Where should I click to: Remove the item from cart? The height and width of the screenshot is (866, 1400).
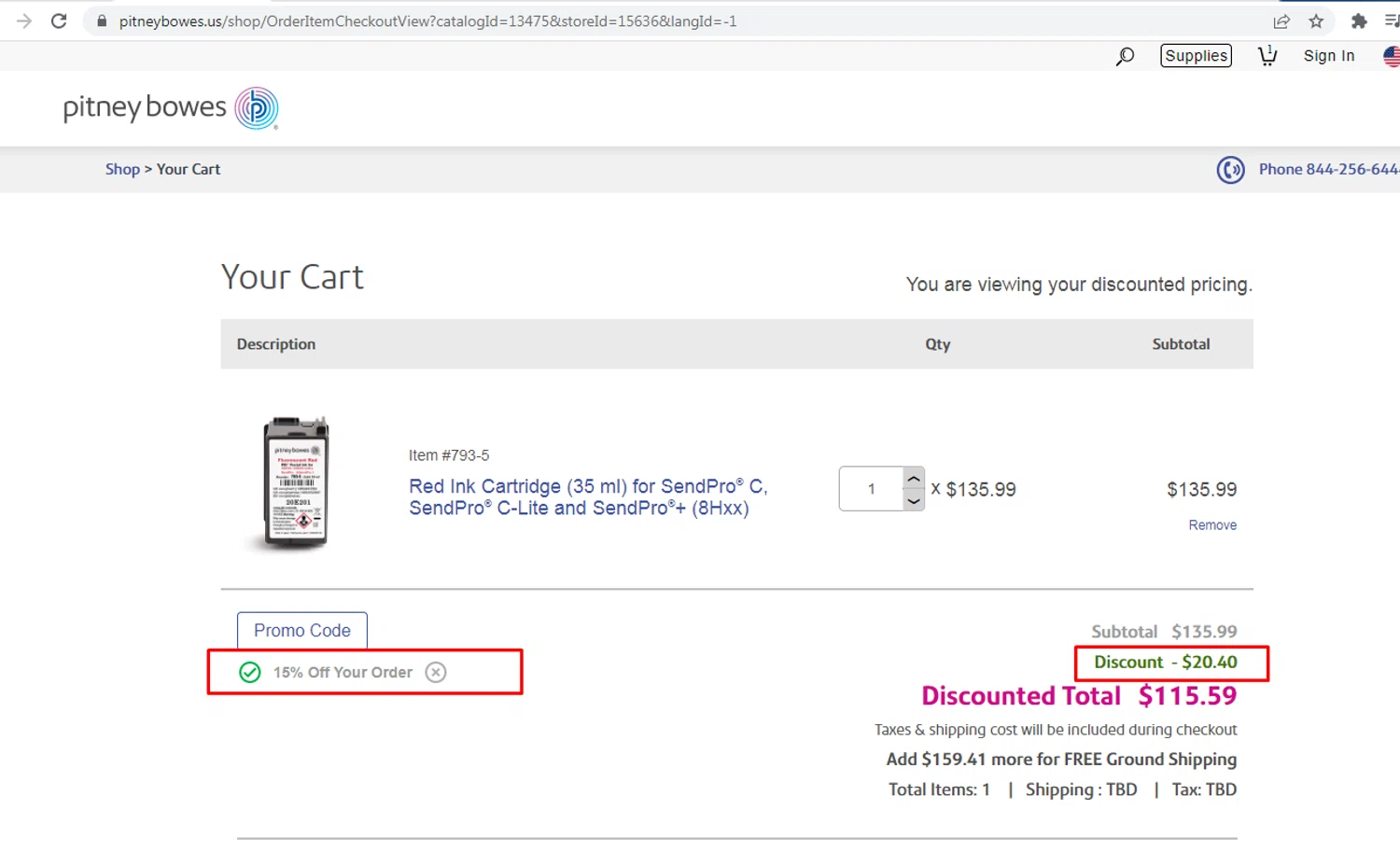click(1212, 525)
